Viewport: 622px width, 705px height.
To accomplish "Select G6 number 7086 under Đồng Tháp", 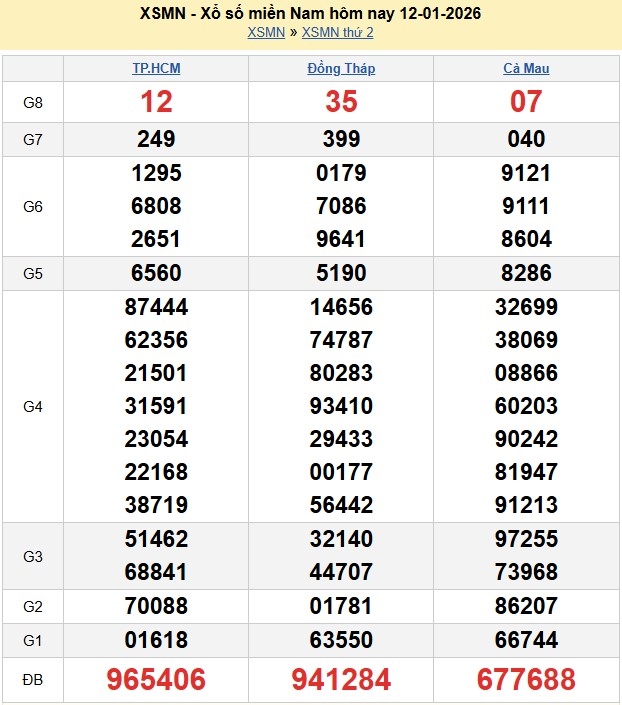I will tap(341, 206).
